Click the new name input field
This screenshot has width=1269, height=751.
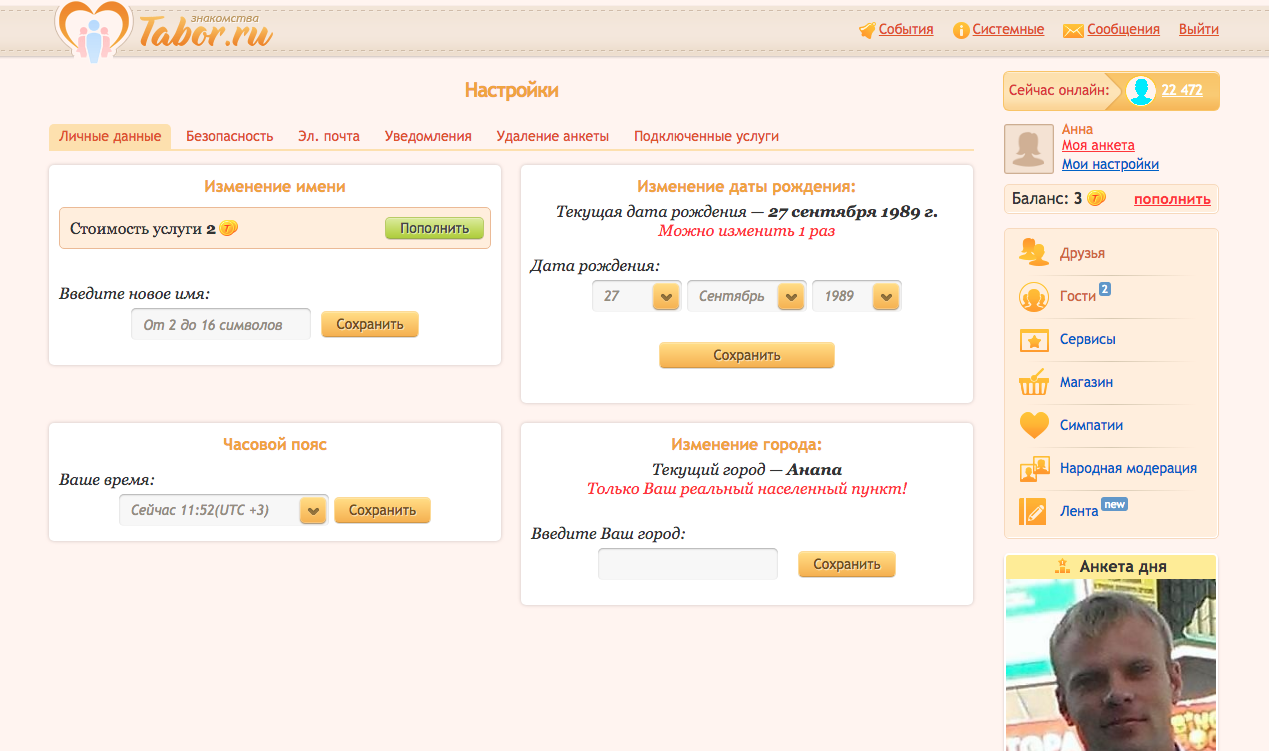click(221, 324)
